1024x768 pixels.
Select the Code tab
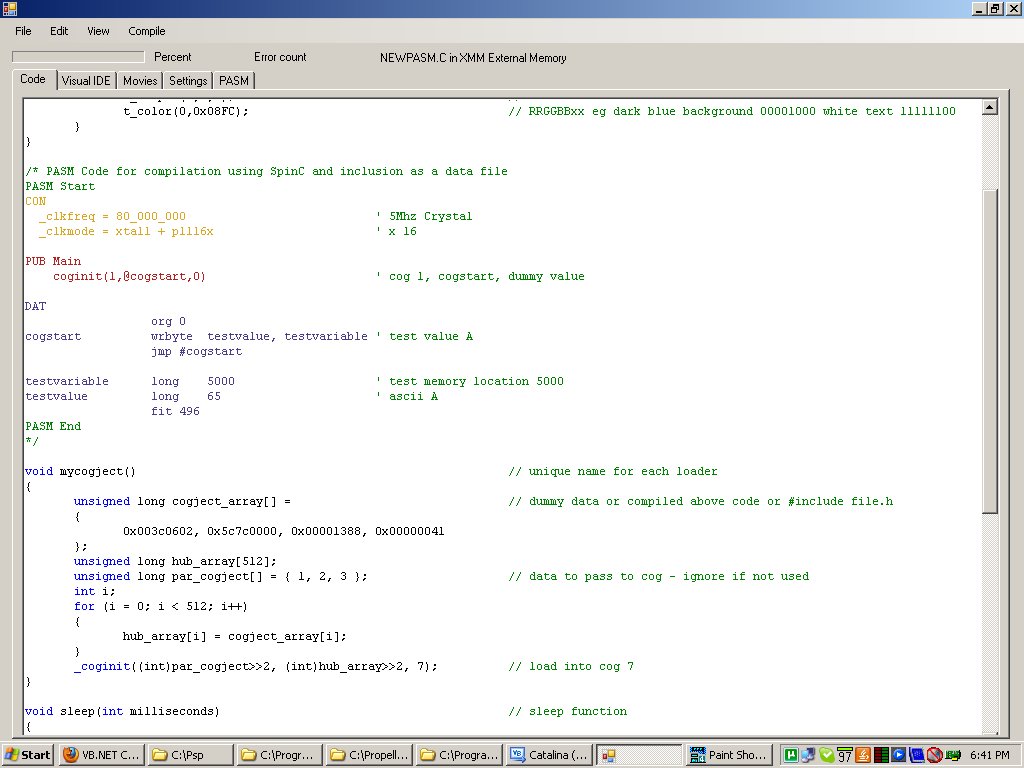(33, 79)
